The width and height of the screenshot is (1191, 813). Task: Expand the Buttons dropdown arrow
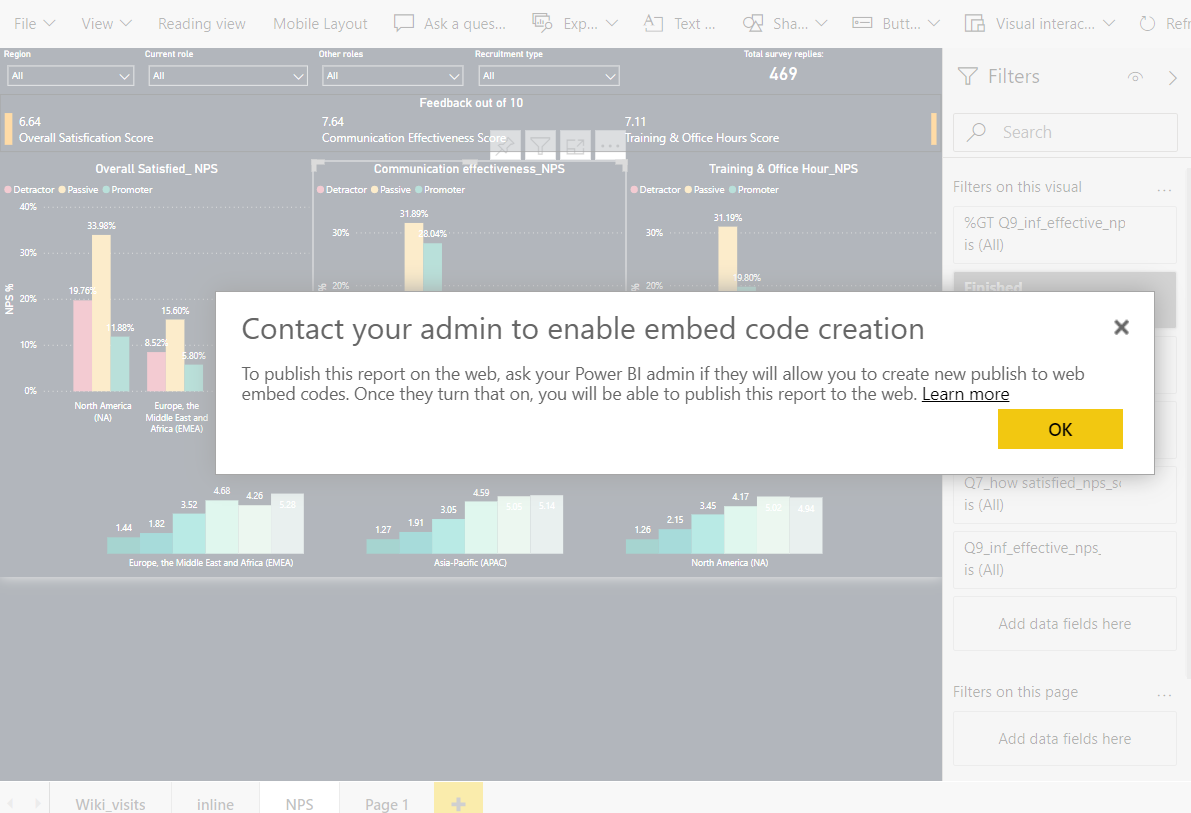[934, 24]
